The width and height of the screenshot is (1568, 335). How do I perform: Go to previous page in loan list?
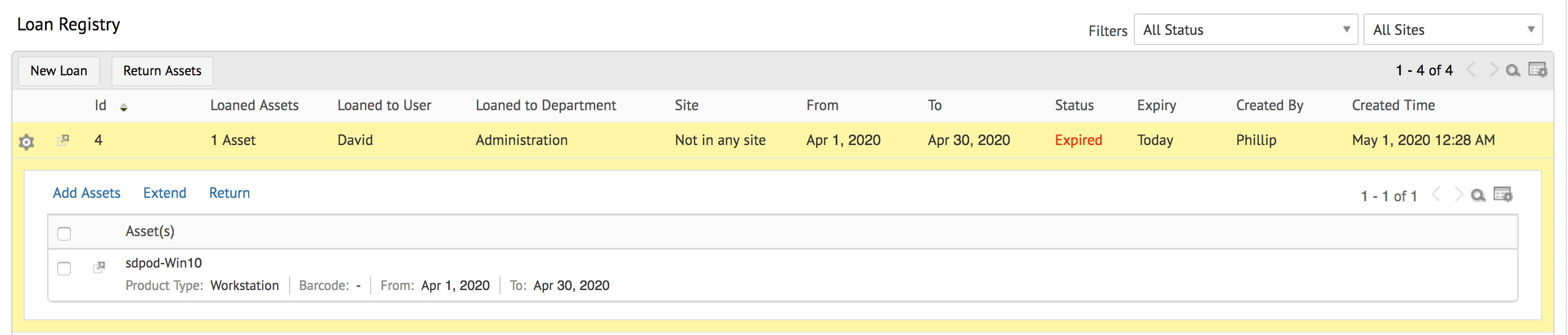tap(1472, 70)
